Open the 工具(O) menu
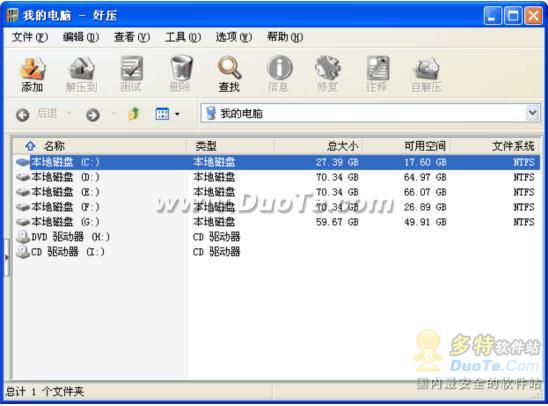Screen dimensions: 548x406 click(x=183, y=37)
